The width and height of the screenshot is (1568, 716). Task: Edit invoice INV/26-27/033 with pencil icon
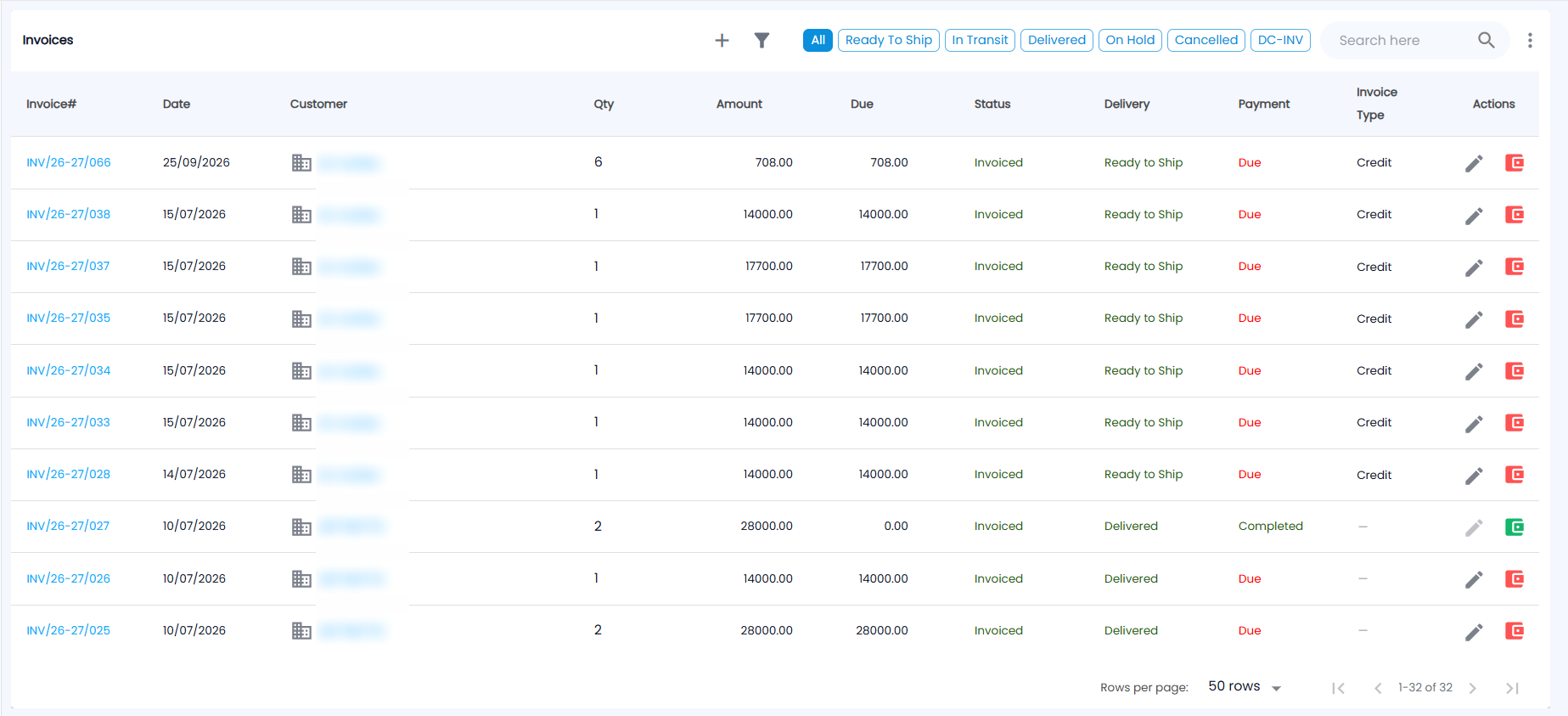tap(1474, 423)
